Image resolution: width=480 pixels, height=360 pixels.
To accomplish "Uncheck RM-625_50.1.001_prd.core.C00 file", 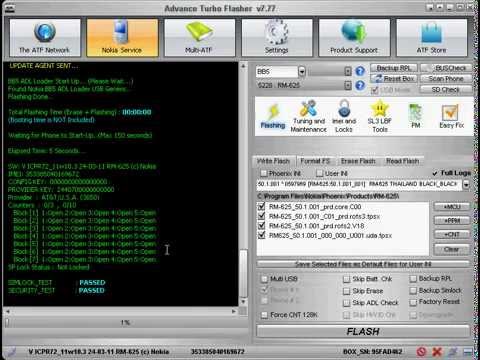I will [262, 207].
